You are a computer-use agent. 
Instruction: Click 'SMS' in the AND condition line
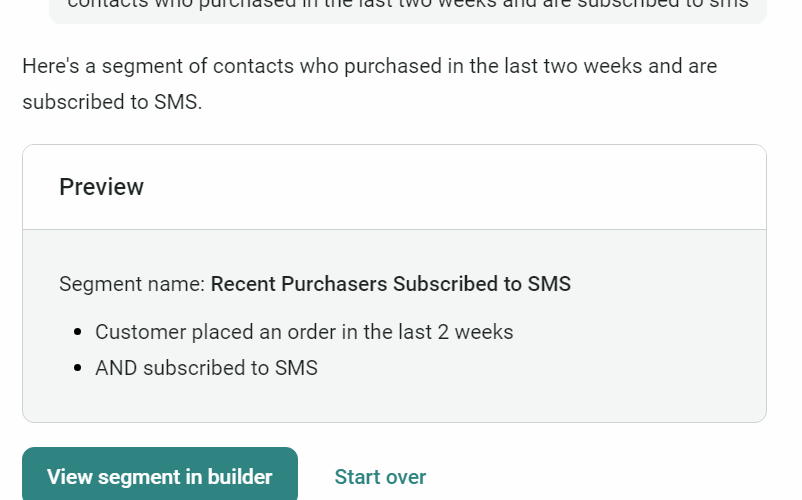[296, 368]
